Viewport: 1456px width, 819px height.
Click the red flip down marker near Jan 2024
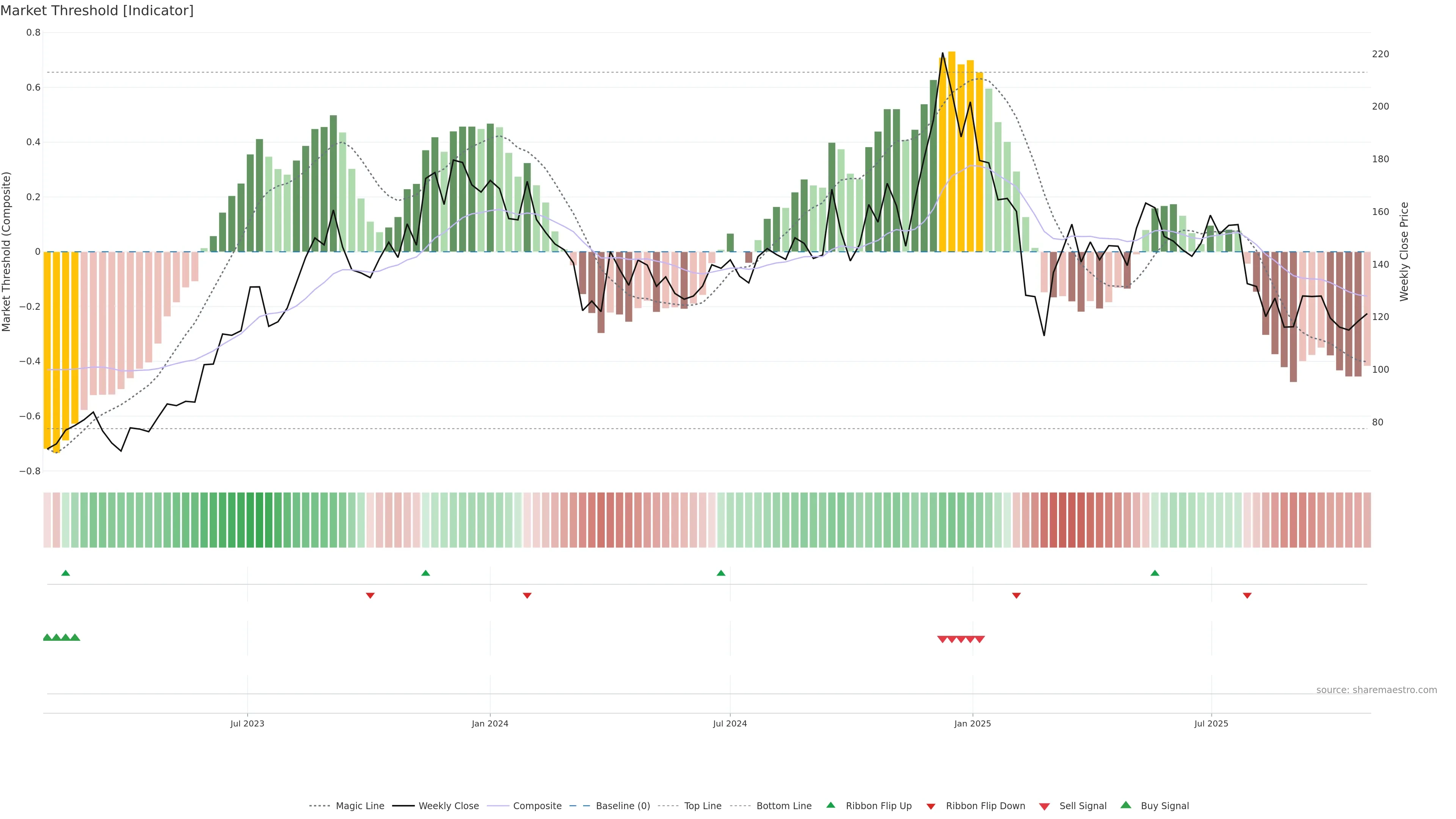[527, 595]
